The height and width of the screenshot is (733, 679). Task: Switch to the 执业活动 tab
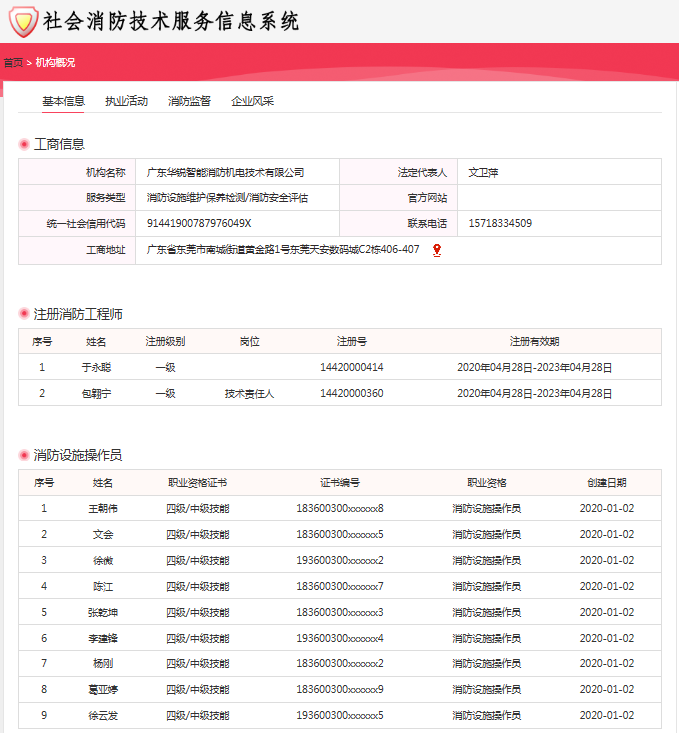(126, 101)
